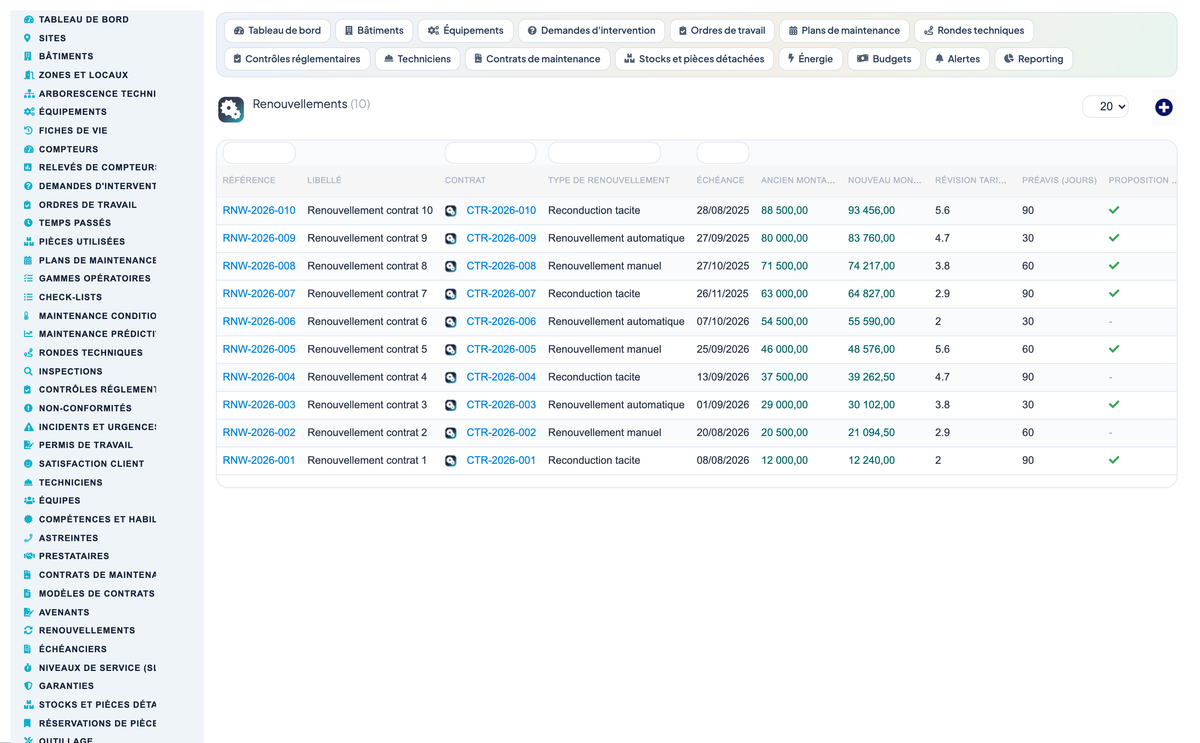Screen dimensions: 1200x743
Task: Select the Alertes tab
Action: tap(957, 59)
